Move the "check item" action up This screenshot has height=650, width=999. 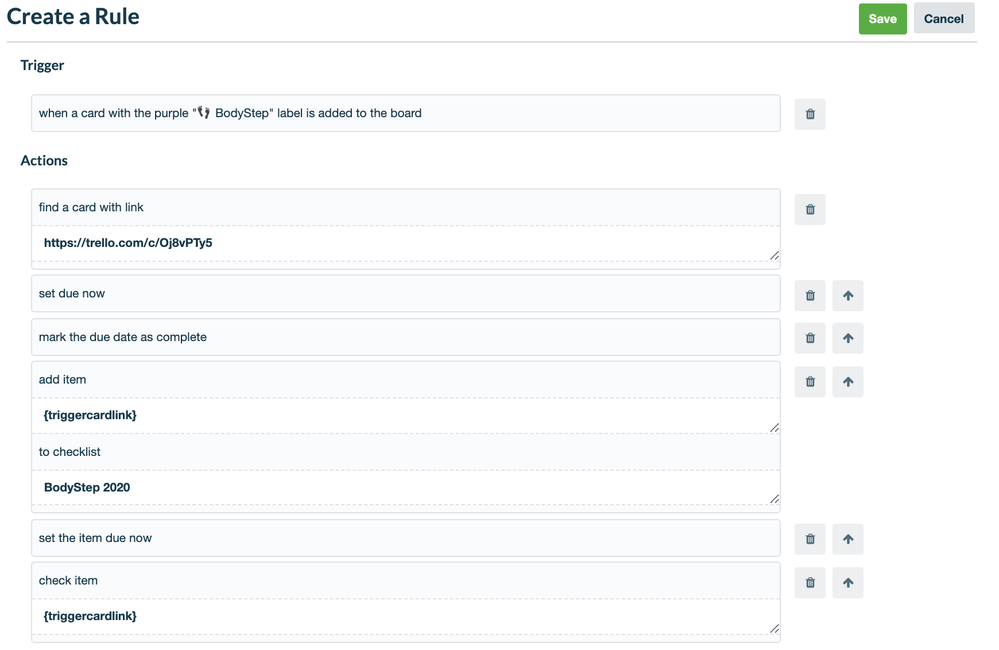847,582
